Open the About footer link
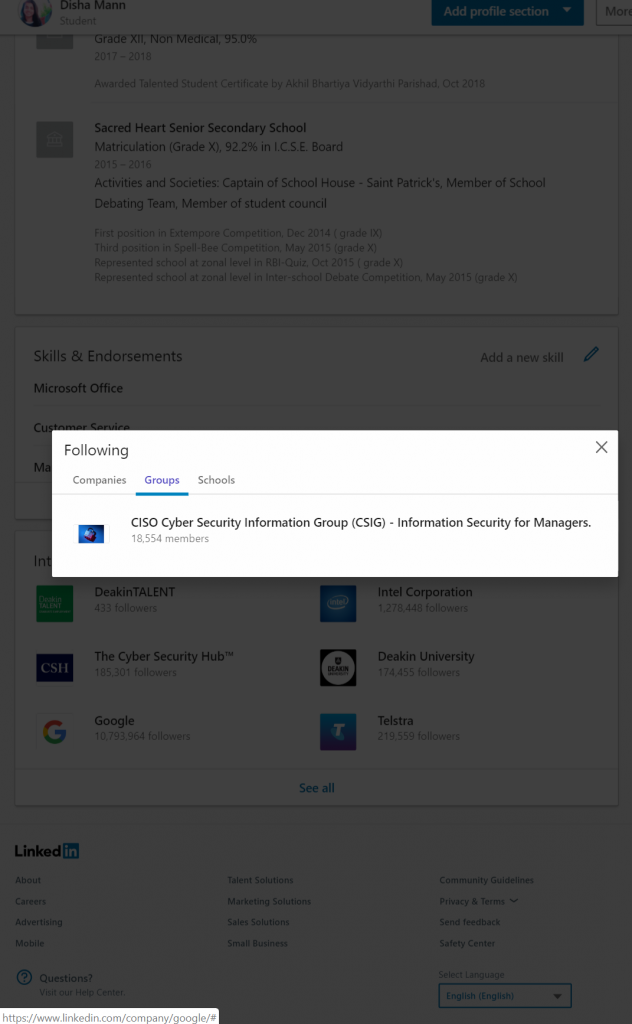 28,880
